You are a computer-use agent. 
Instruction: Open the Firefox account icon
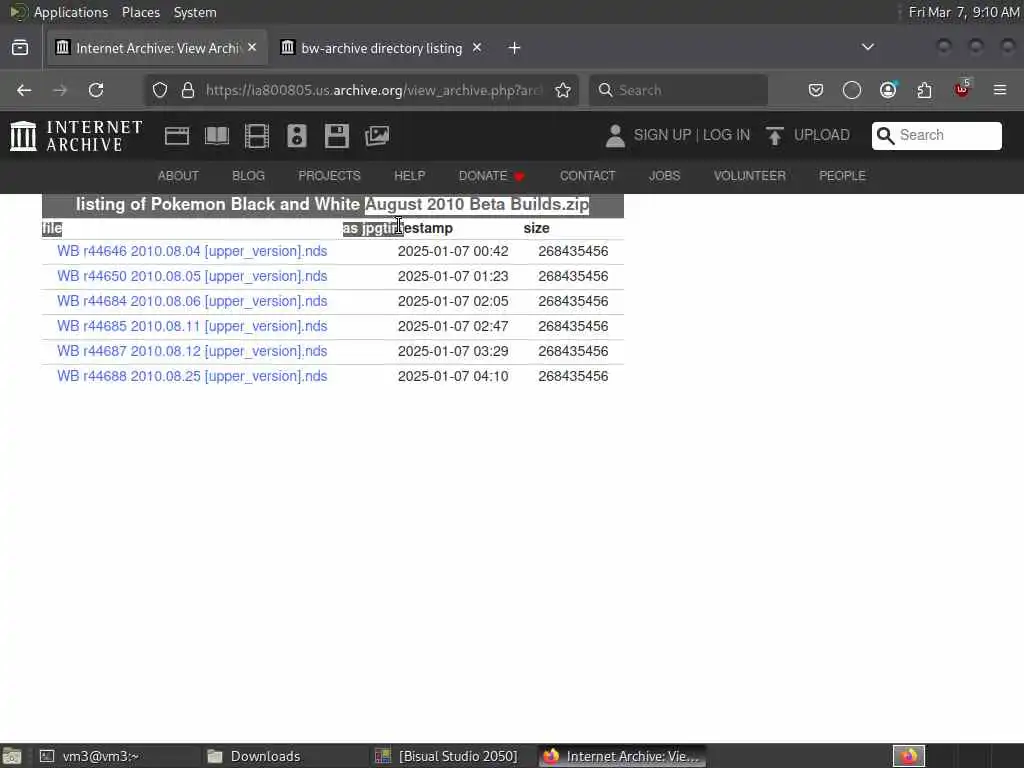888,90
